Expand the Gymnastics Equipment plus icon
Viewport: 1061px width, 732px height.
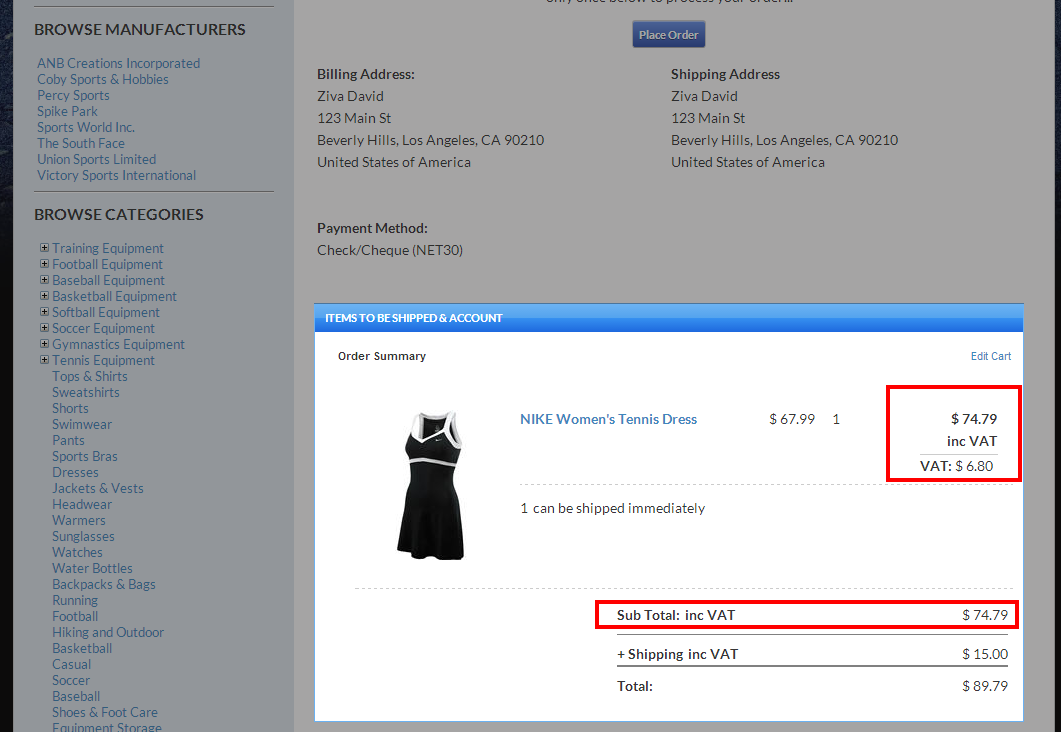44,344
